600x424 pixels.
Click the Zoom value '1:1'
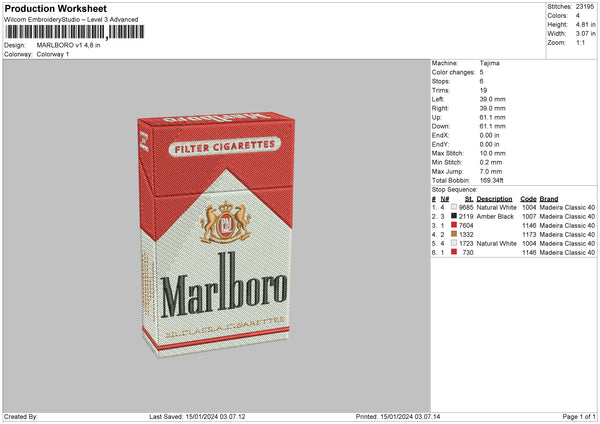[580, 42]
